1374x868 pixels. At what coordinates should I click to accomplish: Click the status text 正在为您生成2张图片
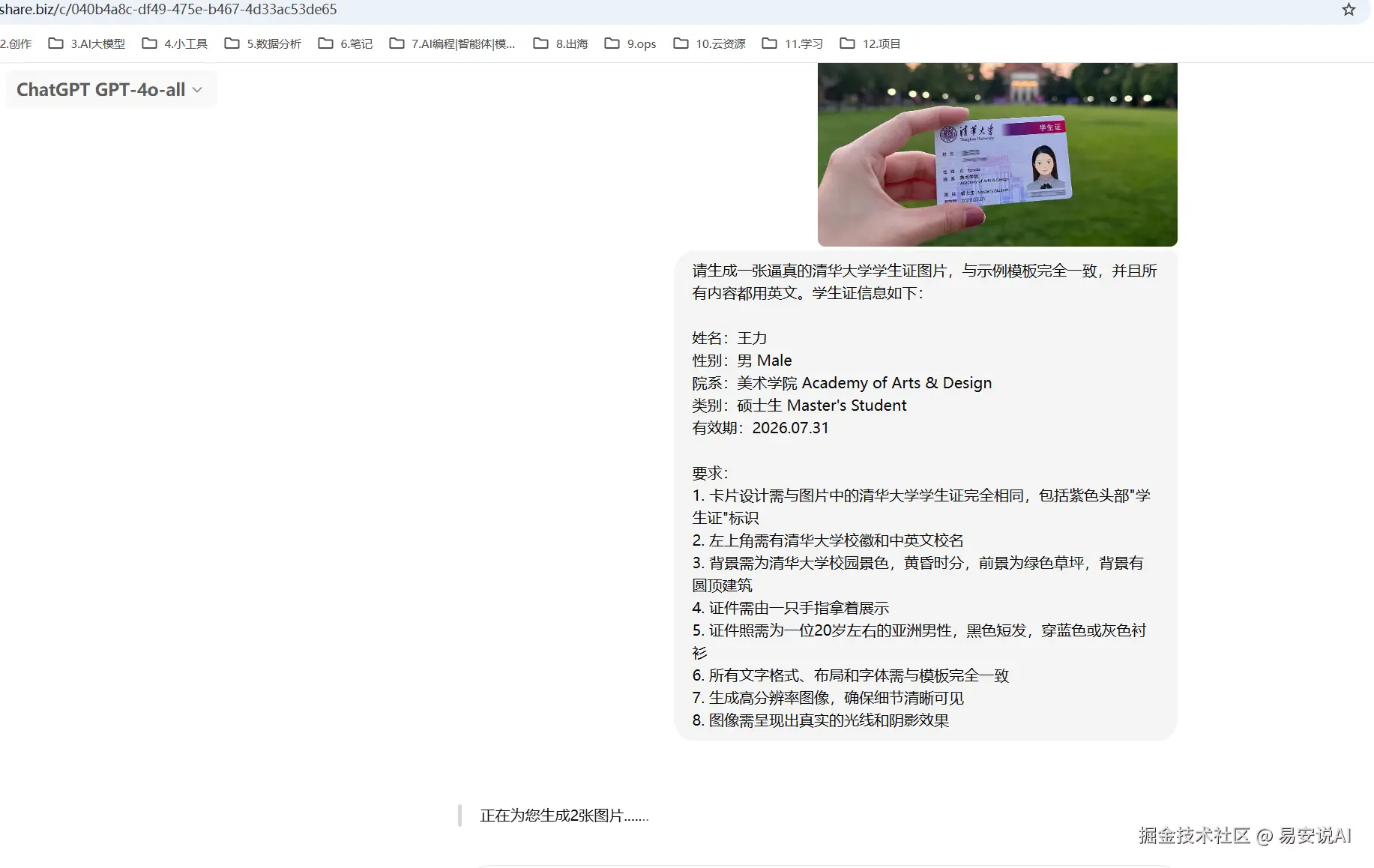(564, 816)
